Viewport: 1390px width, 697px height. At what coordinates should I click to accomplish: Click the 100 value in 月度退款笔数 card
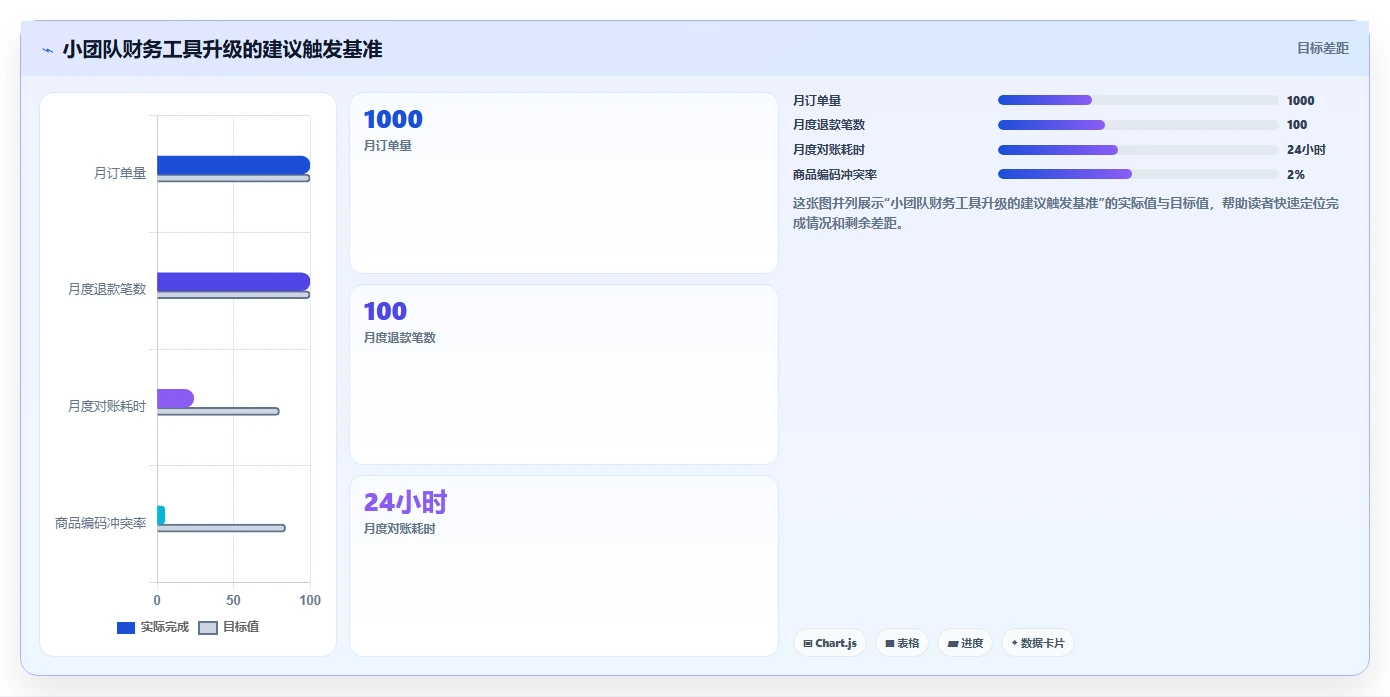coord(385,311)
